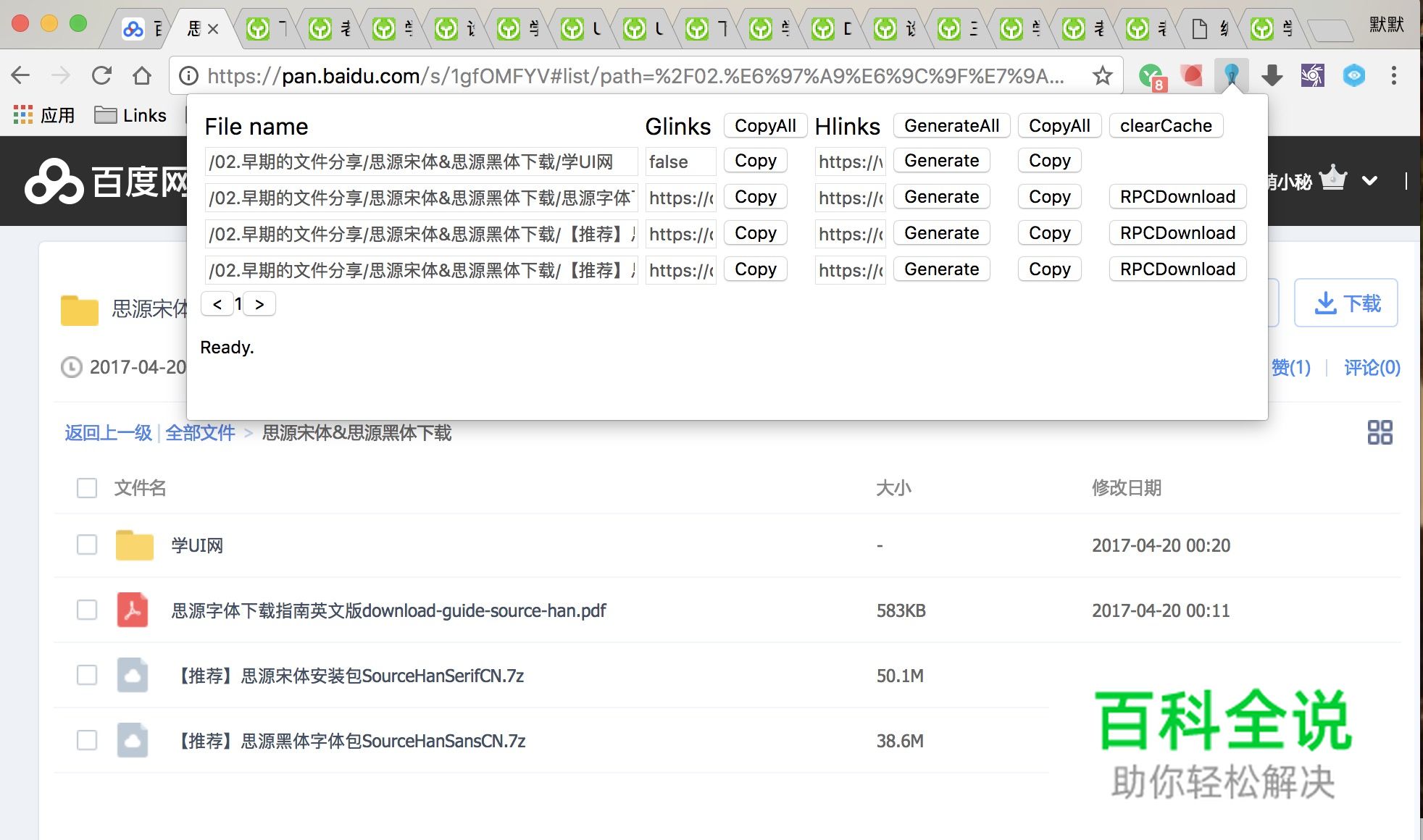This screenshot has height=840, width=1423.
Task: Tick the checkbox for the PDF file
Action: pos(87,610)
